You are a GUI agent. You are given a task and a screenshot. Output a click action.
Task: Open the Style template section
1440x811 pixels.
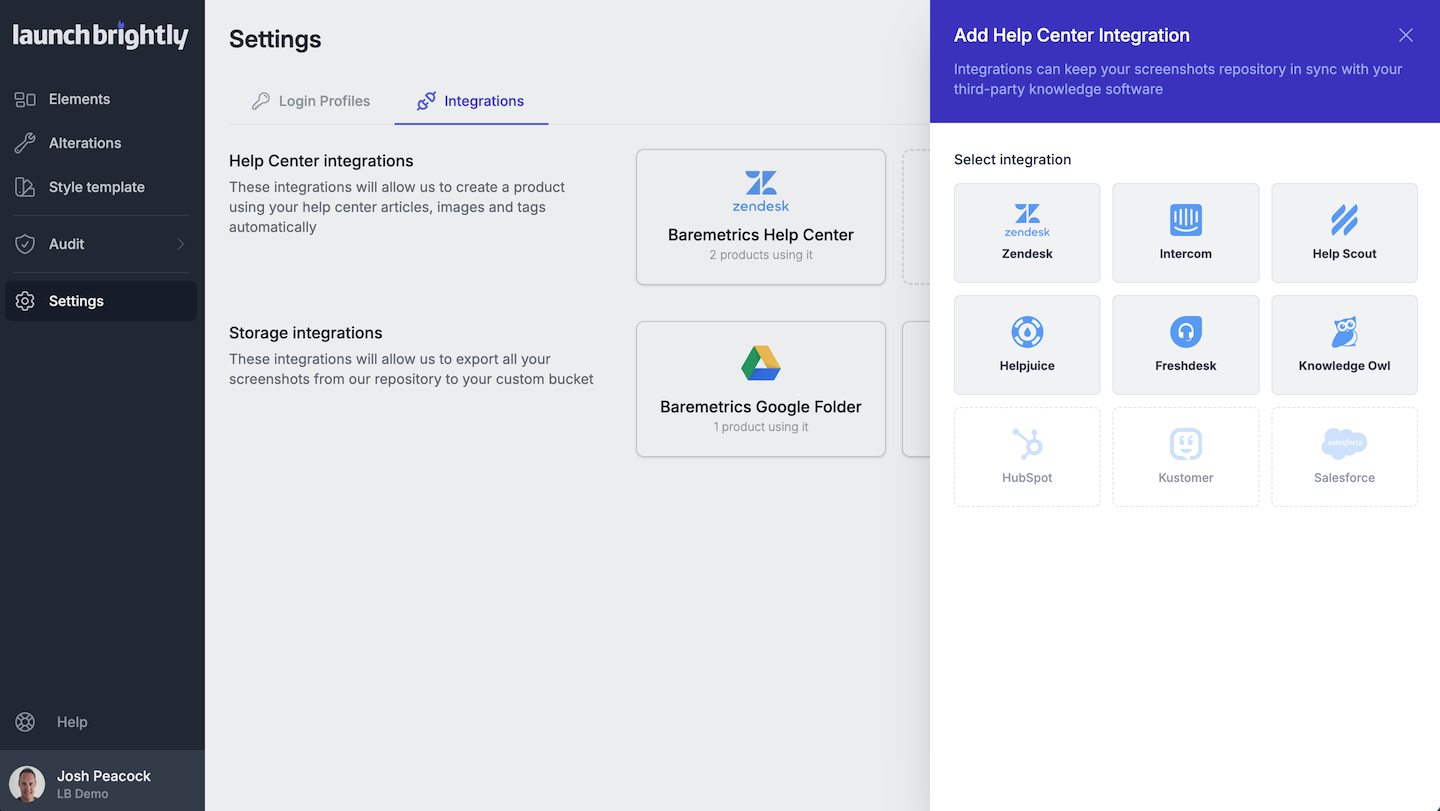pos(97,187)
